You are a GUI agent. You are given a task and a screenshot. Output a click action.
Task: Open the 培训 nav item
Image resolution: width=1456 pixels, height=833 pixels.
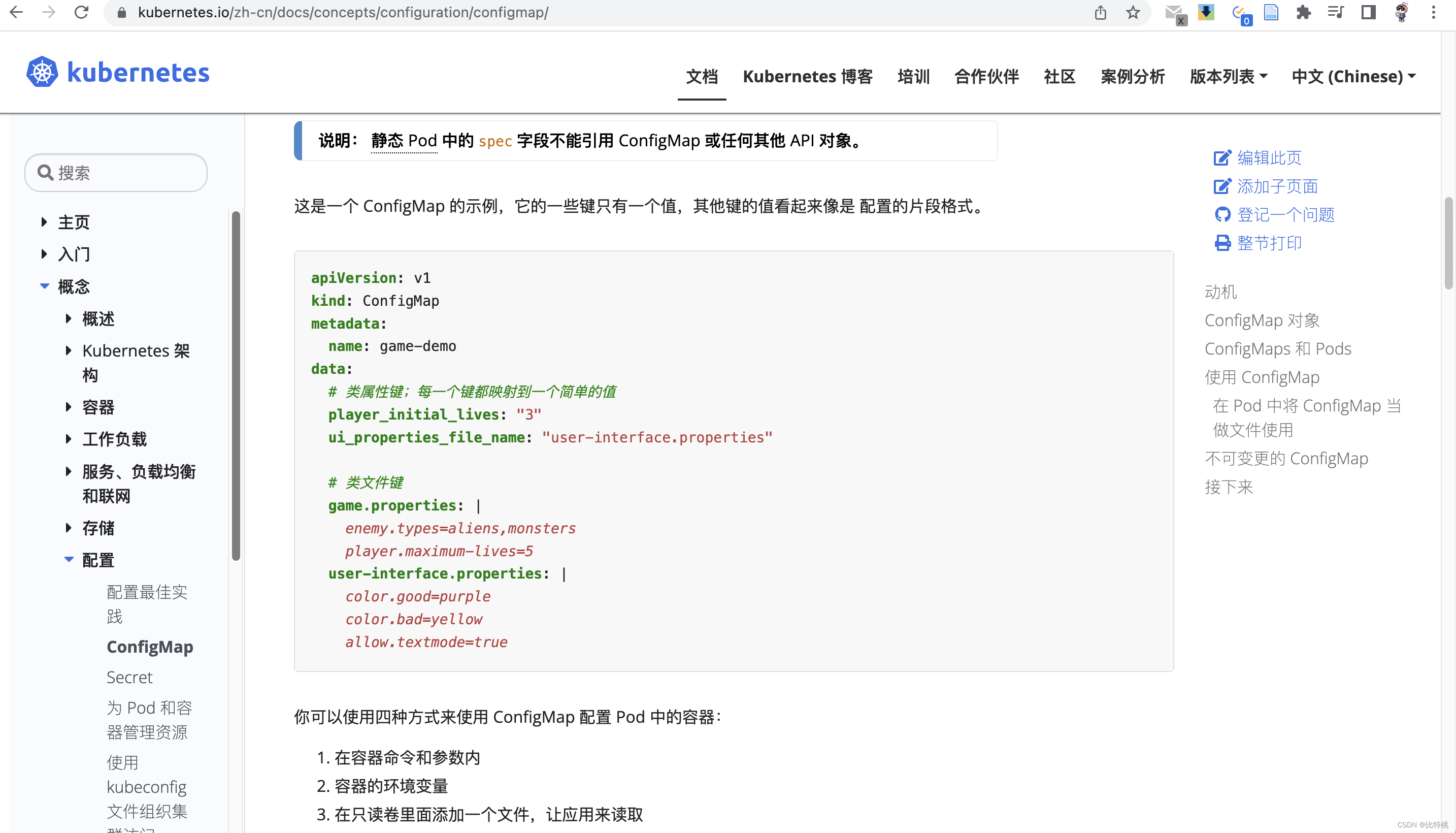(913, 76)
